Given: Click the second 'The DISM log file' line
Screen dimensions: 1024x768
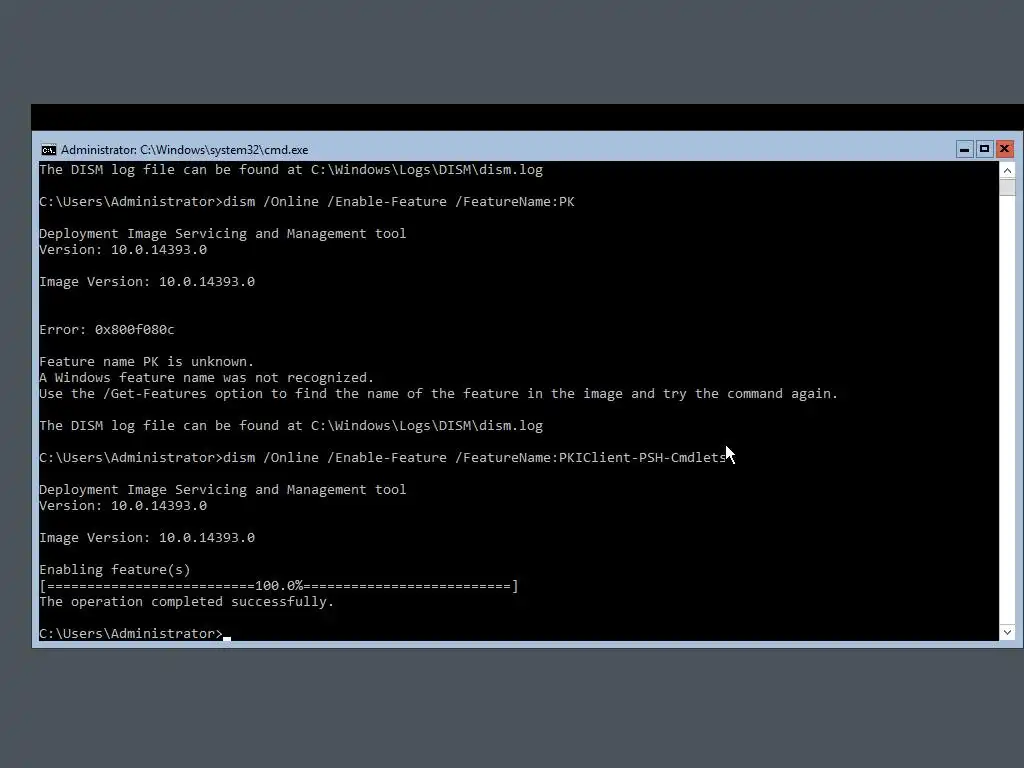Looking at the screenshot, I should (x=291, y=426).
